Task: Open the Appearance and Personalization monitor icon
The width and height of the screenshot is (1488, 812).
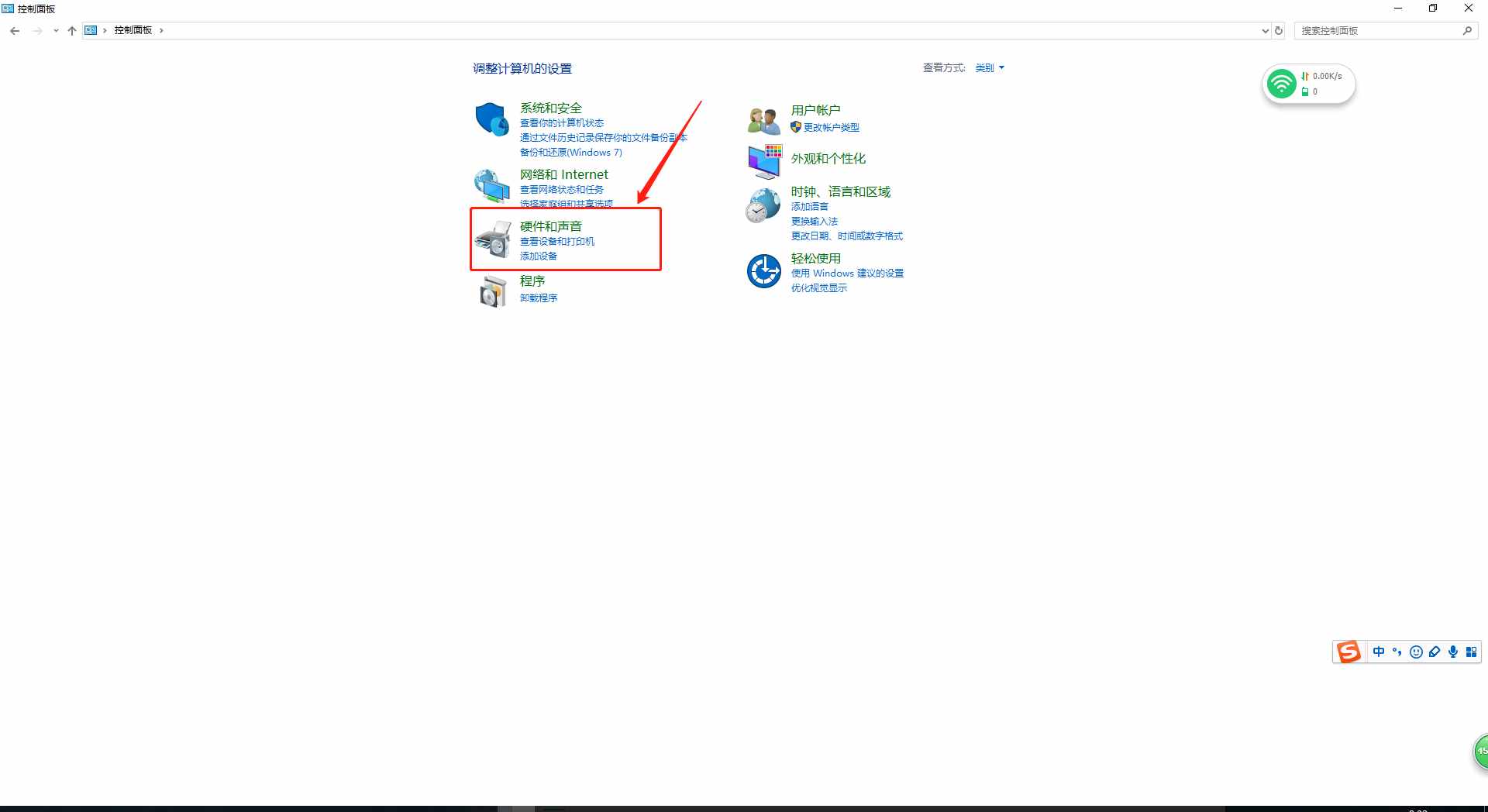Action: coord(764,160)
